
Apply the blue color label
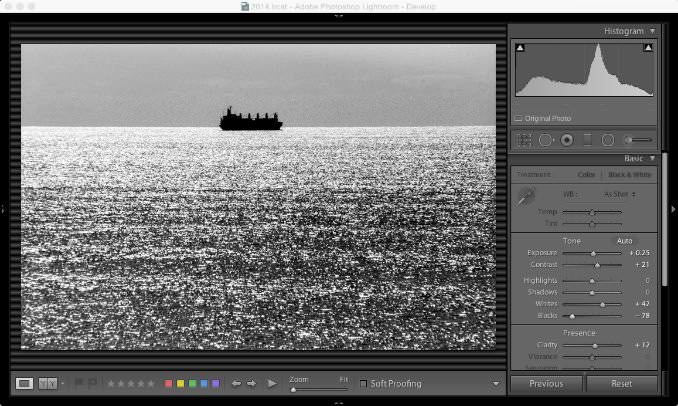(204, 384)
